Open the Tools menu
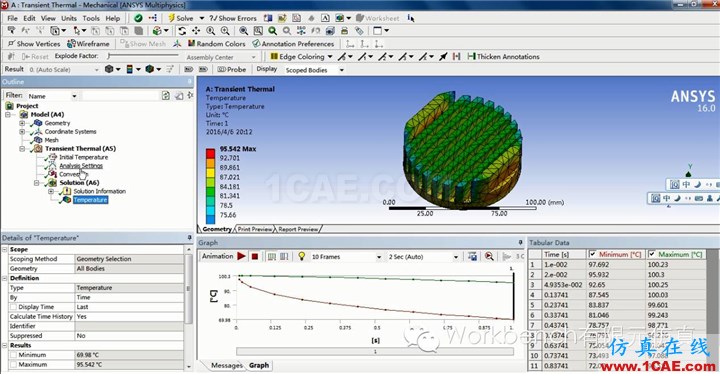Screen dimensions: 720x374 point(91,18)
